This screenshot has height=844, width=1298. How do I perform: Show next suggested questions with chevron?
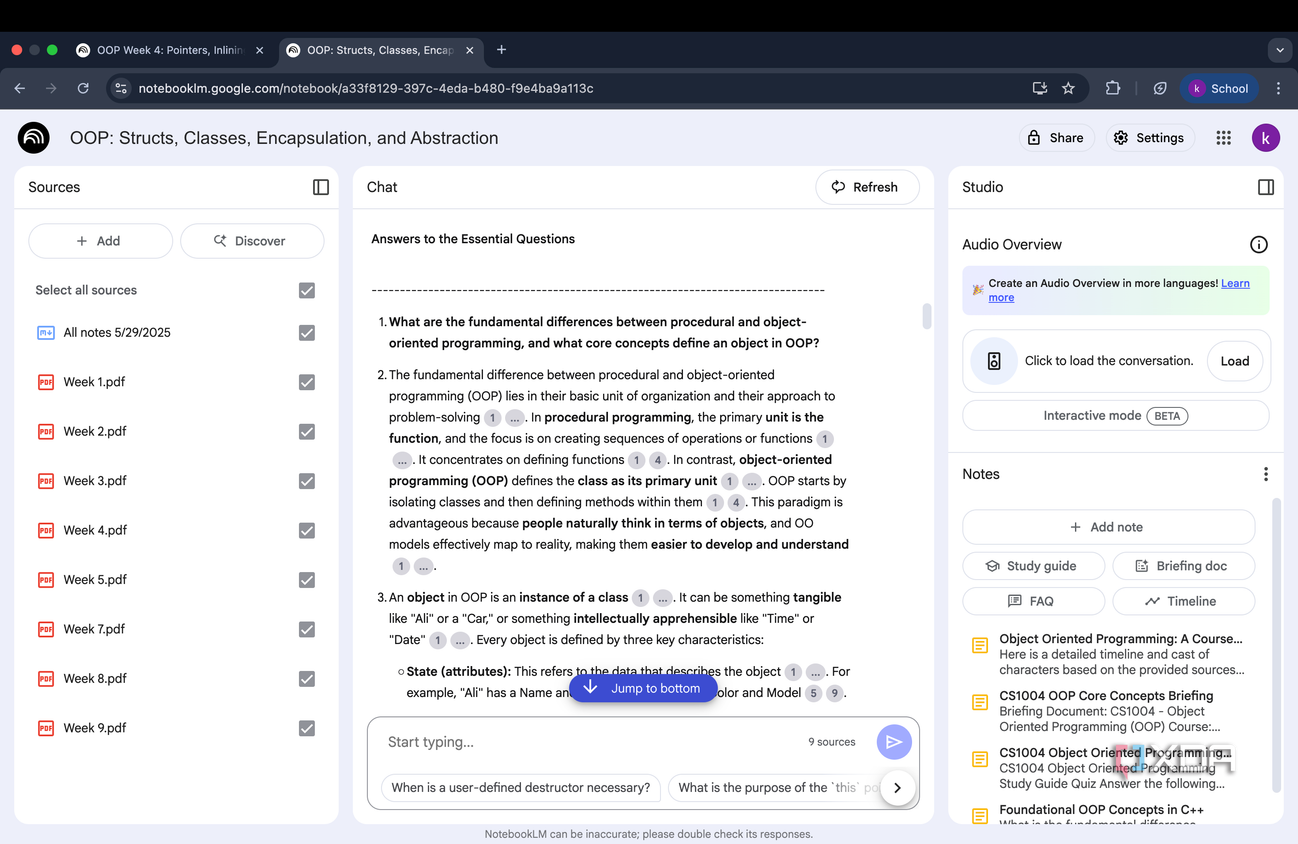click(897, 788)
